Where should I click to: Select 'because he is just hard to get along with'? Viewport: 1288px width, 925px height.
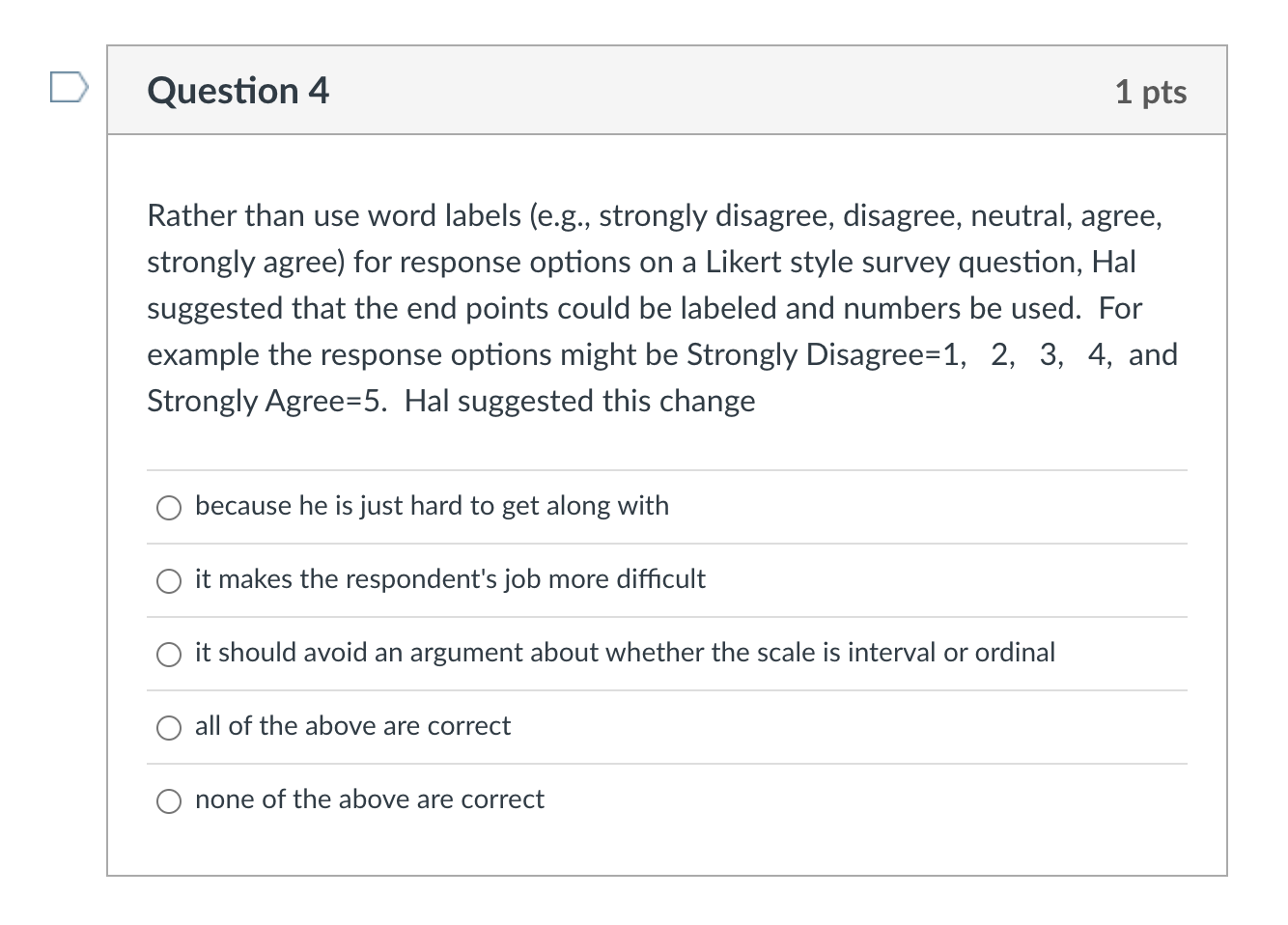[x=169, y=506]
